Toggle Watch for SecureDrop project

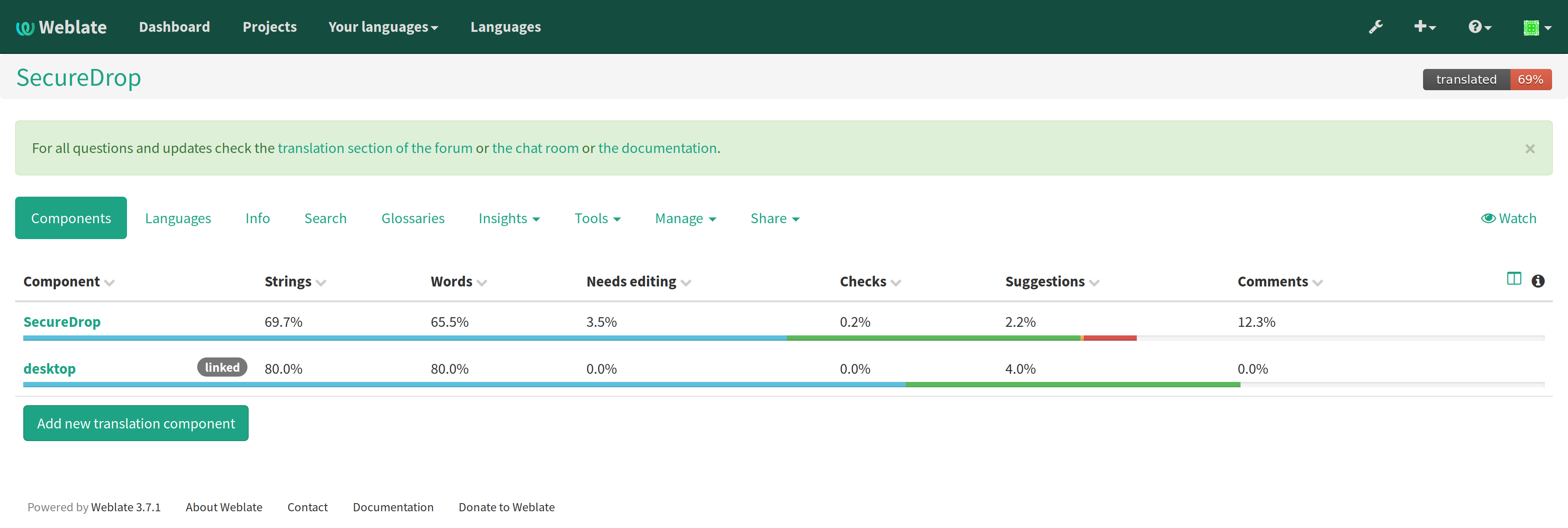point(1508,218)
